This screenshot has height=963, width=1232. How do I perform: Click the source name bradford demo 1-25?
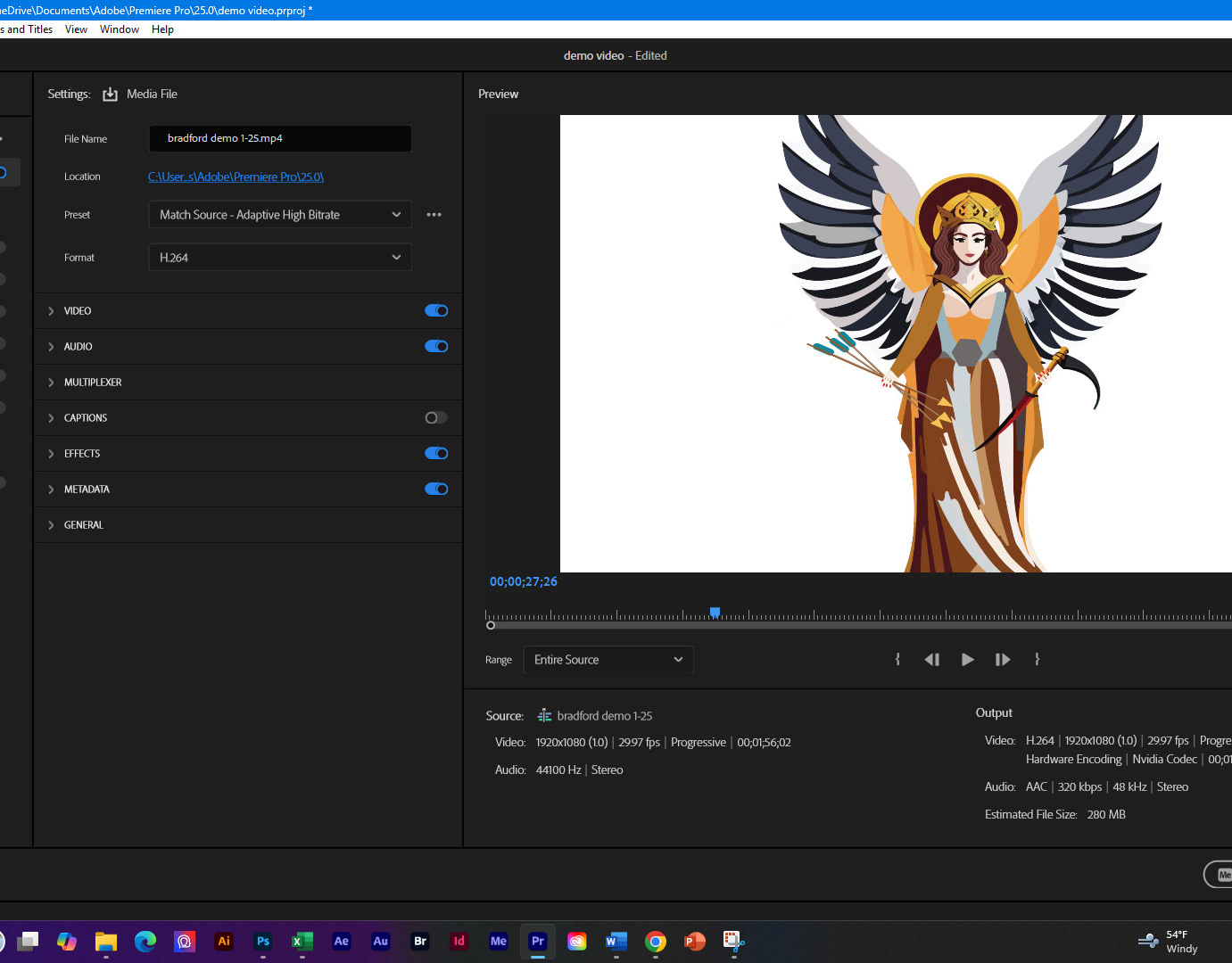point(605,716)
